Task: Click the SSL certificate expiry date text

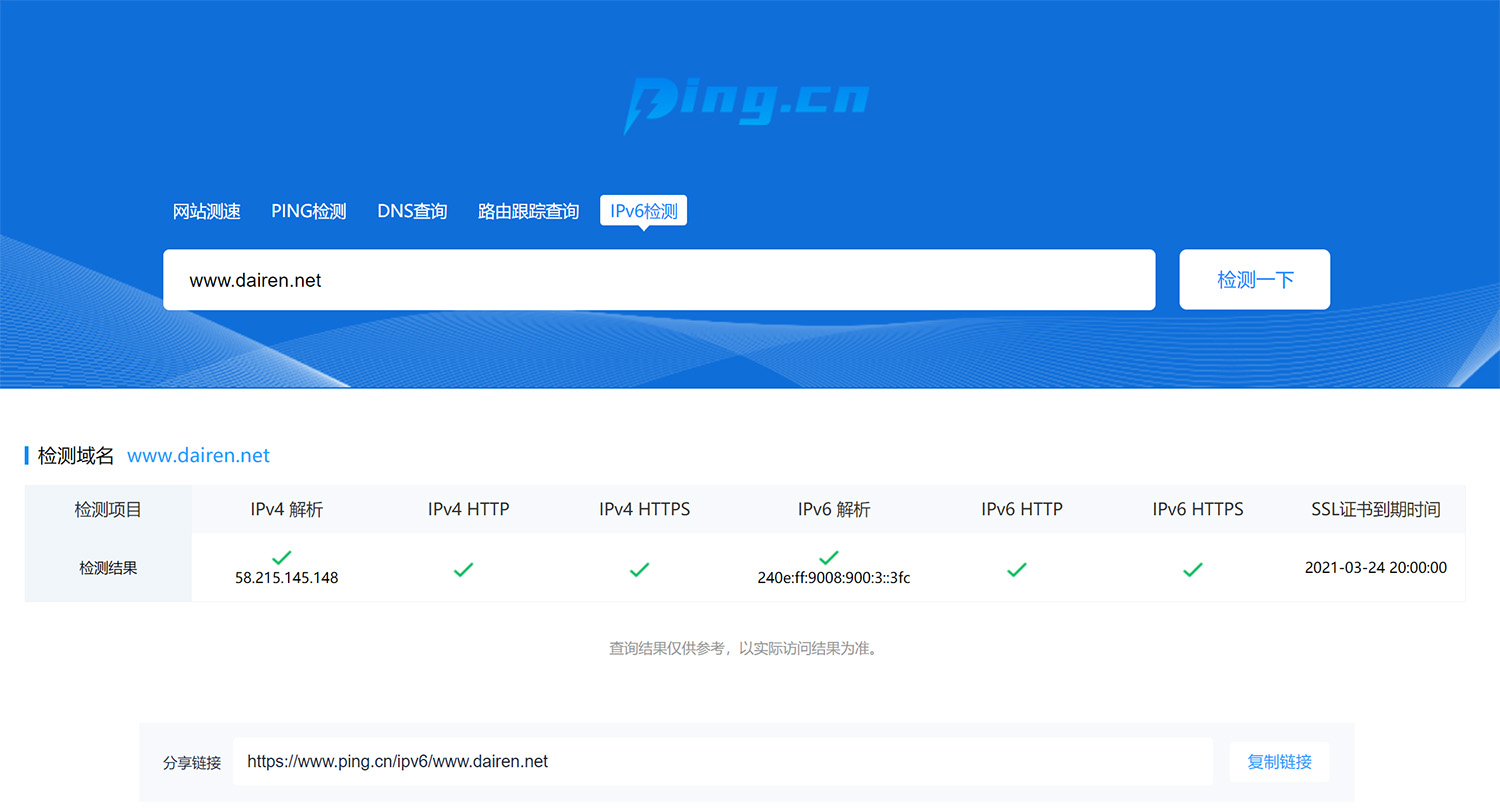Action: click(1376, 567)
